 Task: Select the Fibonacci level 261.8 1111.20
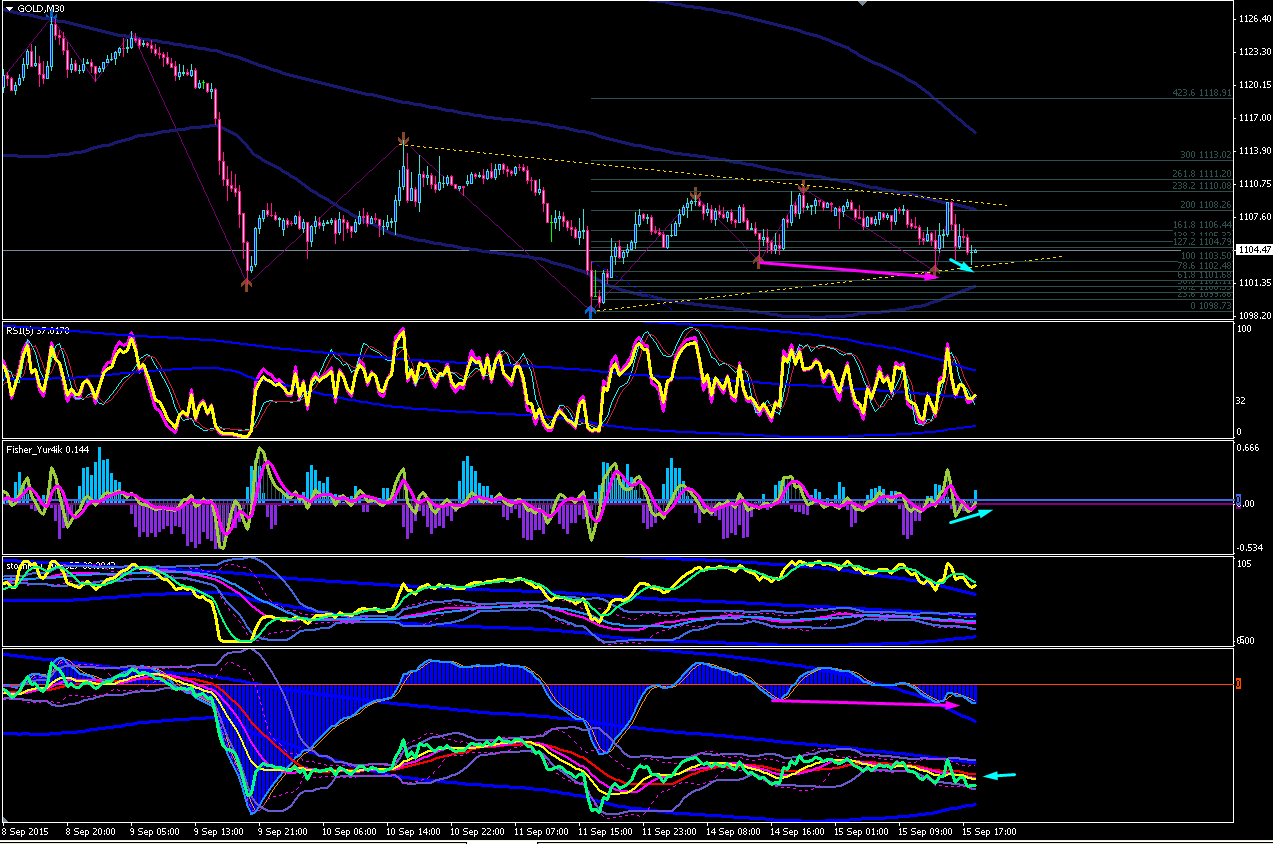click(1202, 174)
